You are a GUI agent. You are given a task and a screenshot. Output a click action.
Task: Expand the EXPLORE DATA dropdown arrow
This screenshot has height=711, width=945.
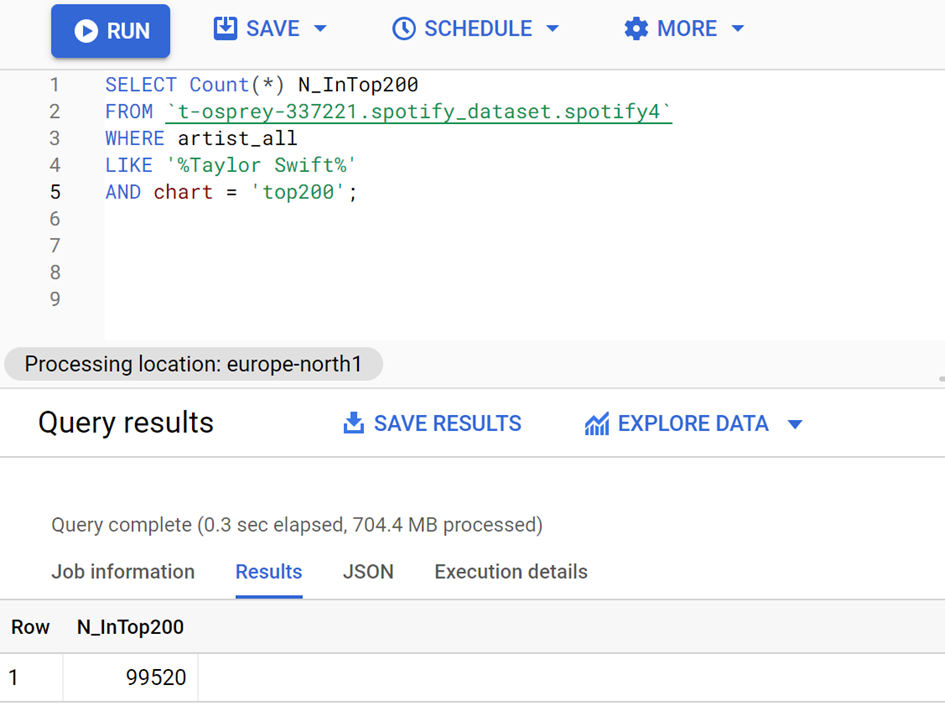pyautogui.click(x=795, y=424)
